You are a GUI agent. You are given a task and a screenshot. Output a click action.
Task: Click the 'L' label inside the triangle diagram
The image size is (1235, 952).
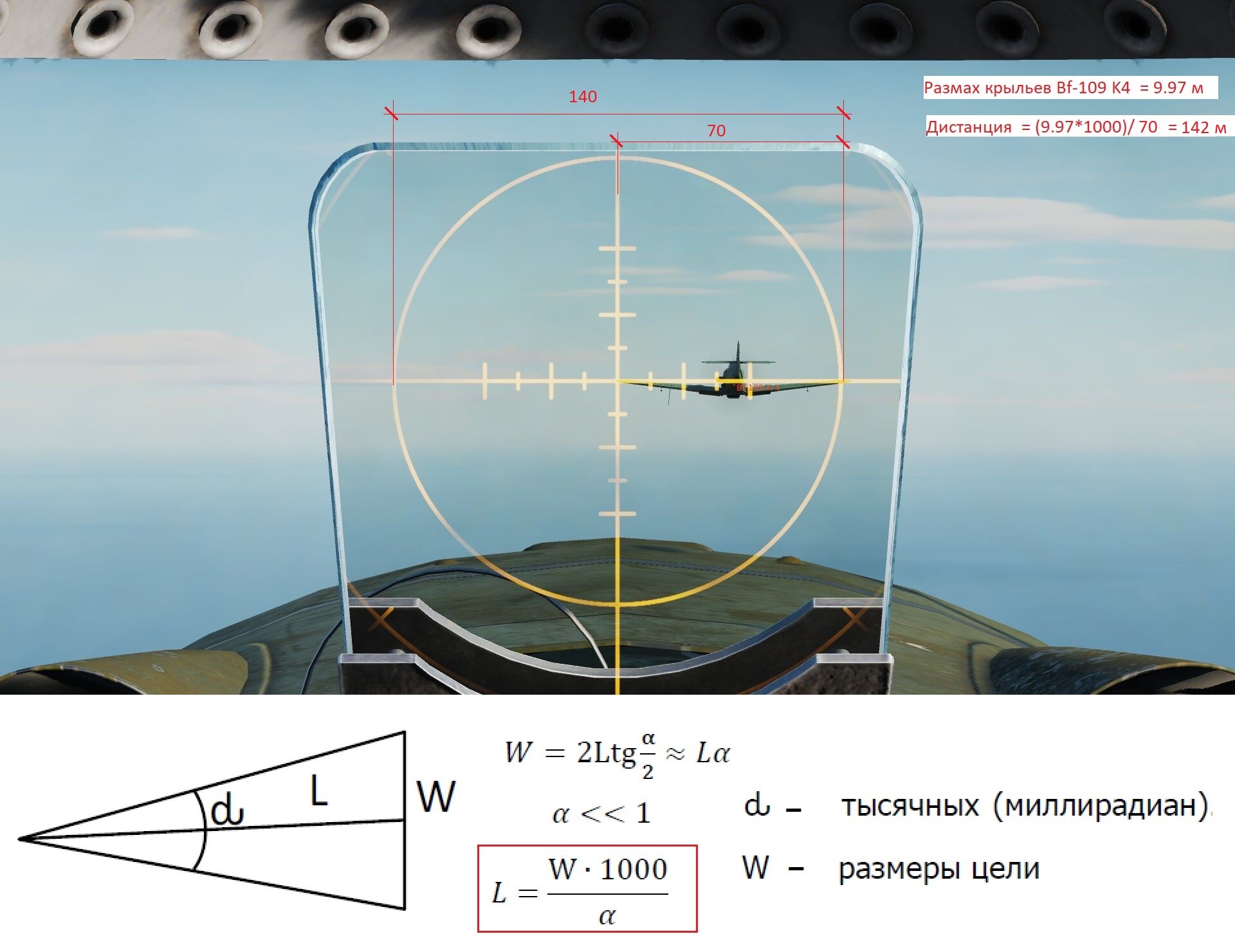[x=318, y=791]
